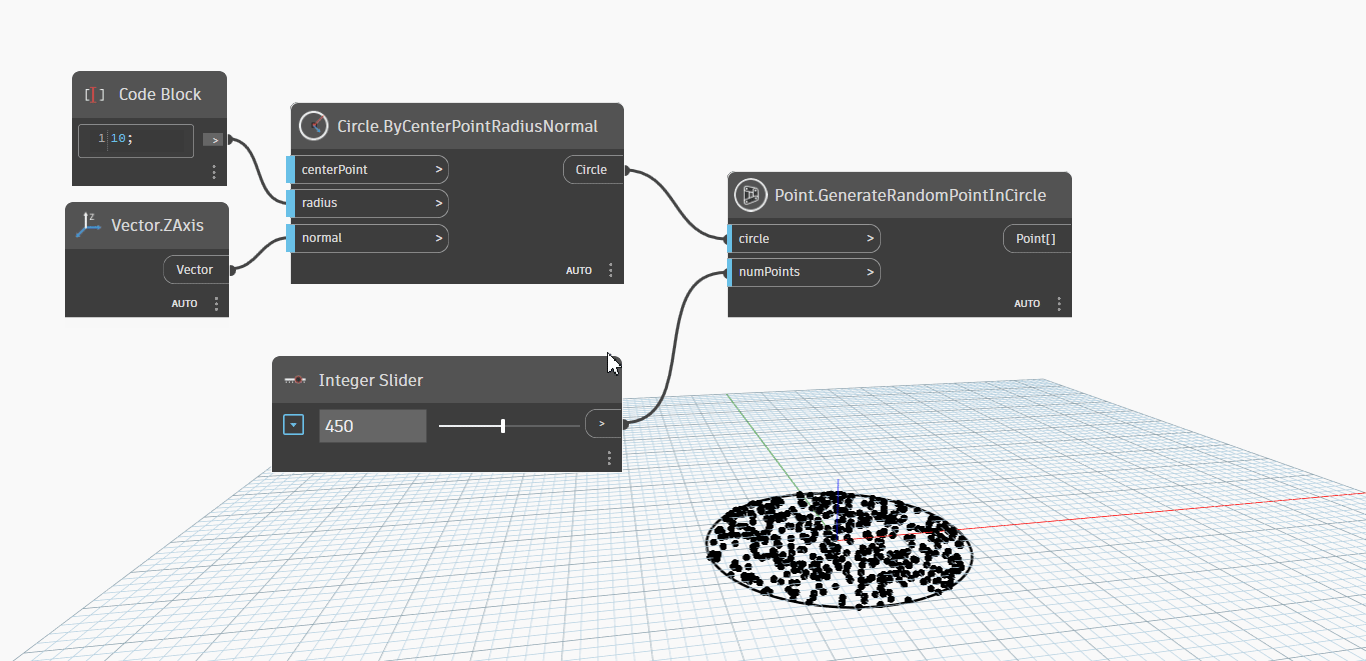Click the Circle.ByCenterPointRadiusNormal node icon
This screenshot has height=661, width=1366.
tap(314, 126)
